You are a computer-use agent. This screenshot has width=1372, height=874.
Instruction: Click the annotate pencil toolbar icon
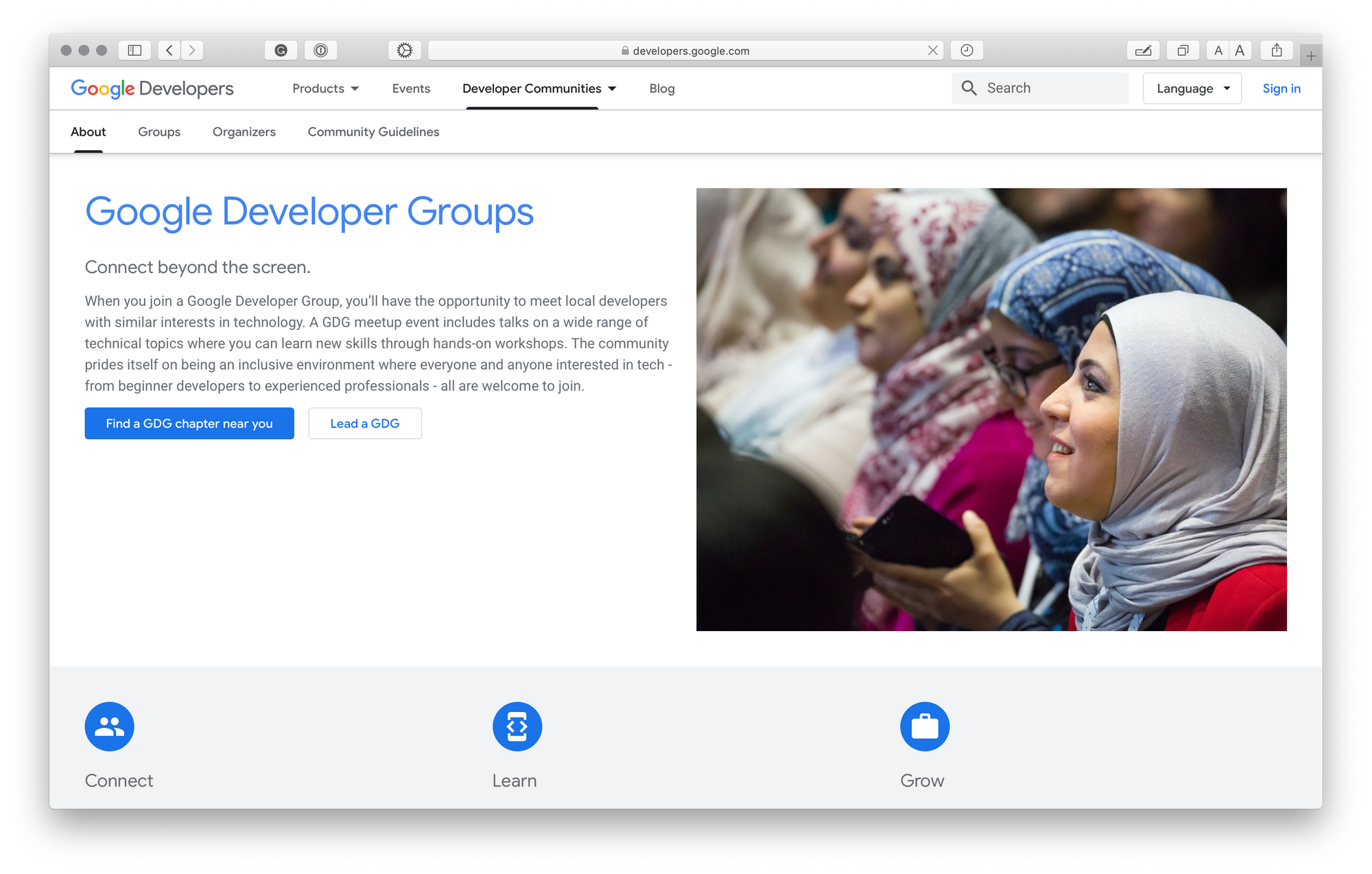1143,50
